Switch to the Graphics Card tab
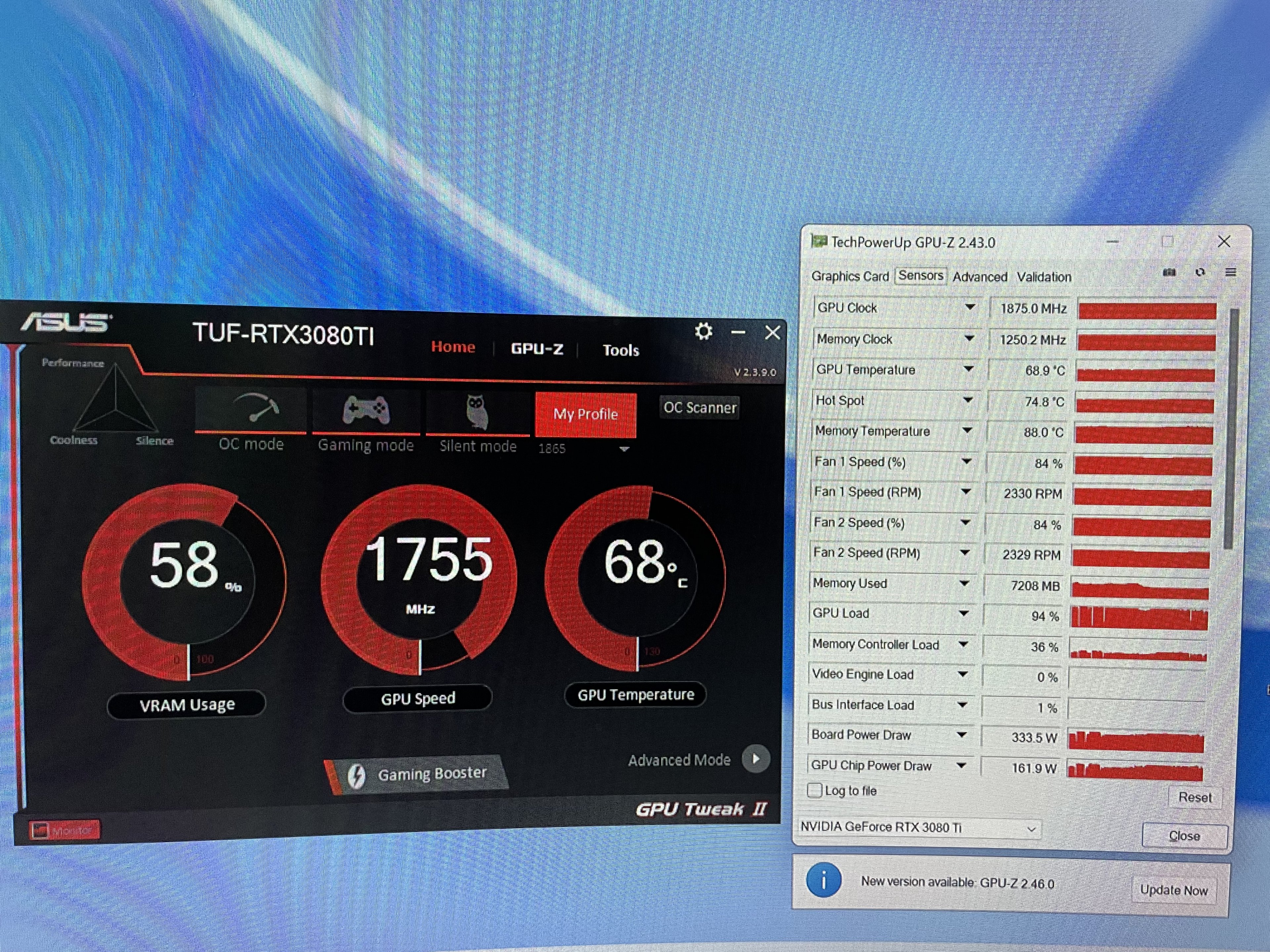Viewport: 1270px width, 952px height. (850, 276)
